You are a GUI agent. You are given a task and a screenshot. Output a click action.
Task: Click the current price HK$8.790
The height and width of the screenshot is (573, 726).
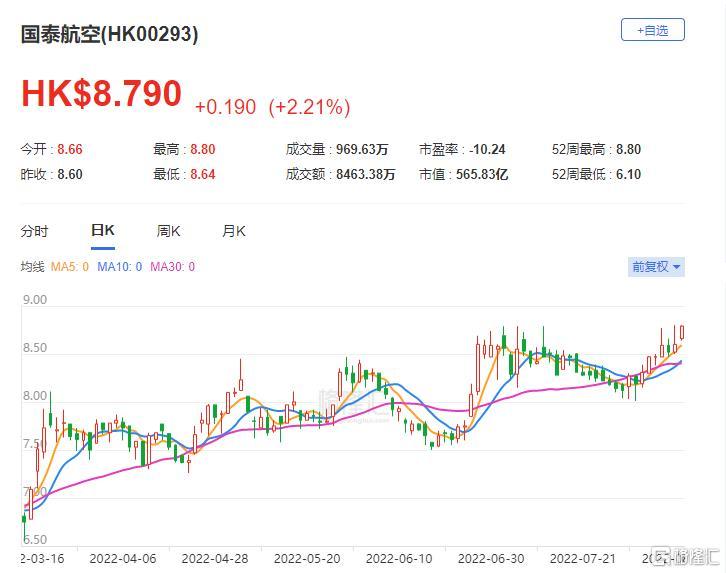pos(101,94)
